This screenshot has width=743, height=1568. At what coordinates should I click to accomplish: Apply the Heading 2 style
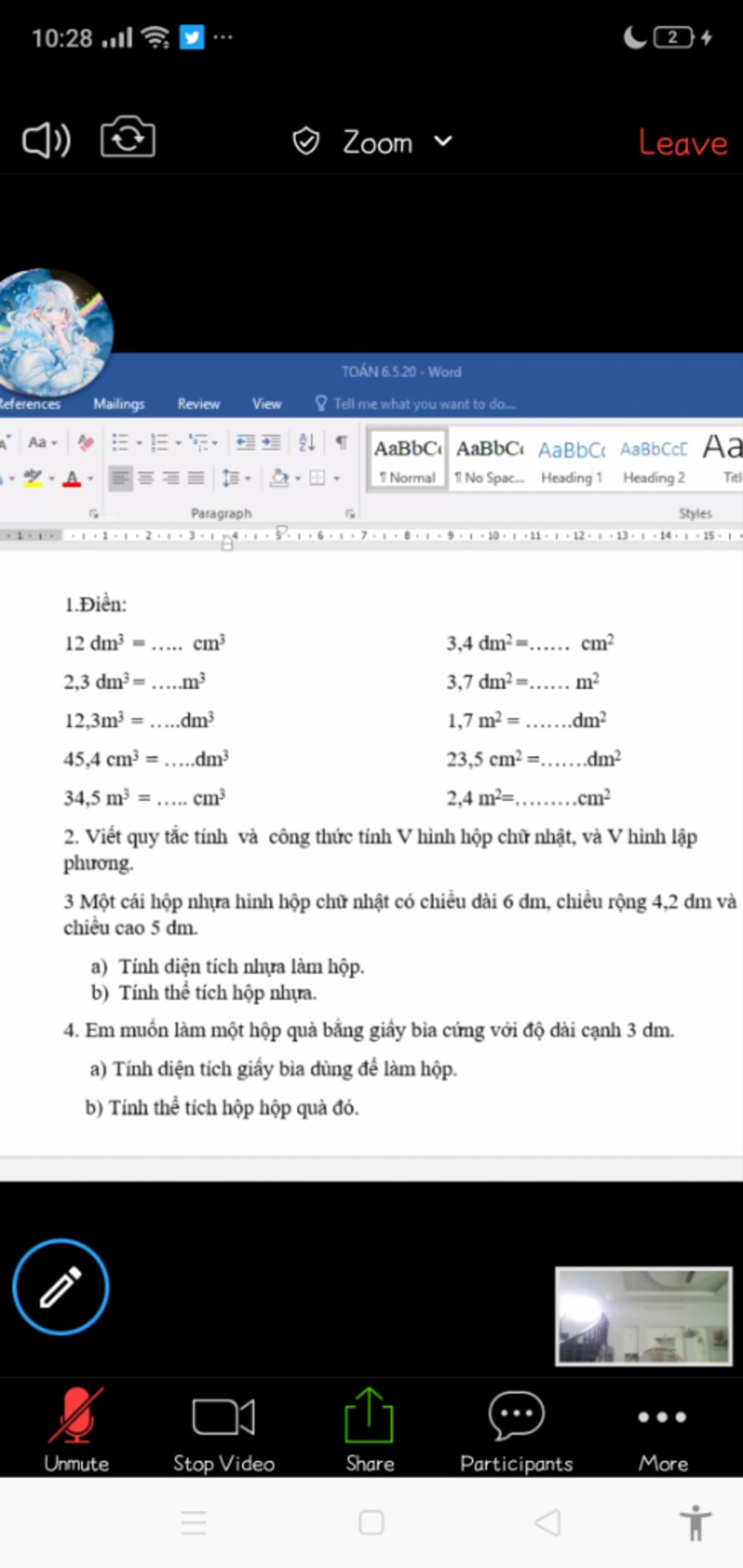tap(654, 460)
